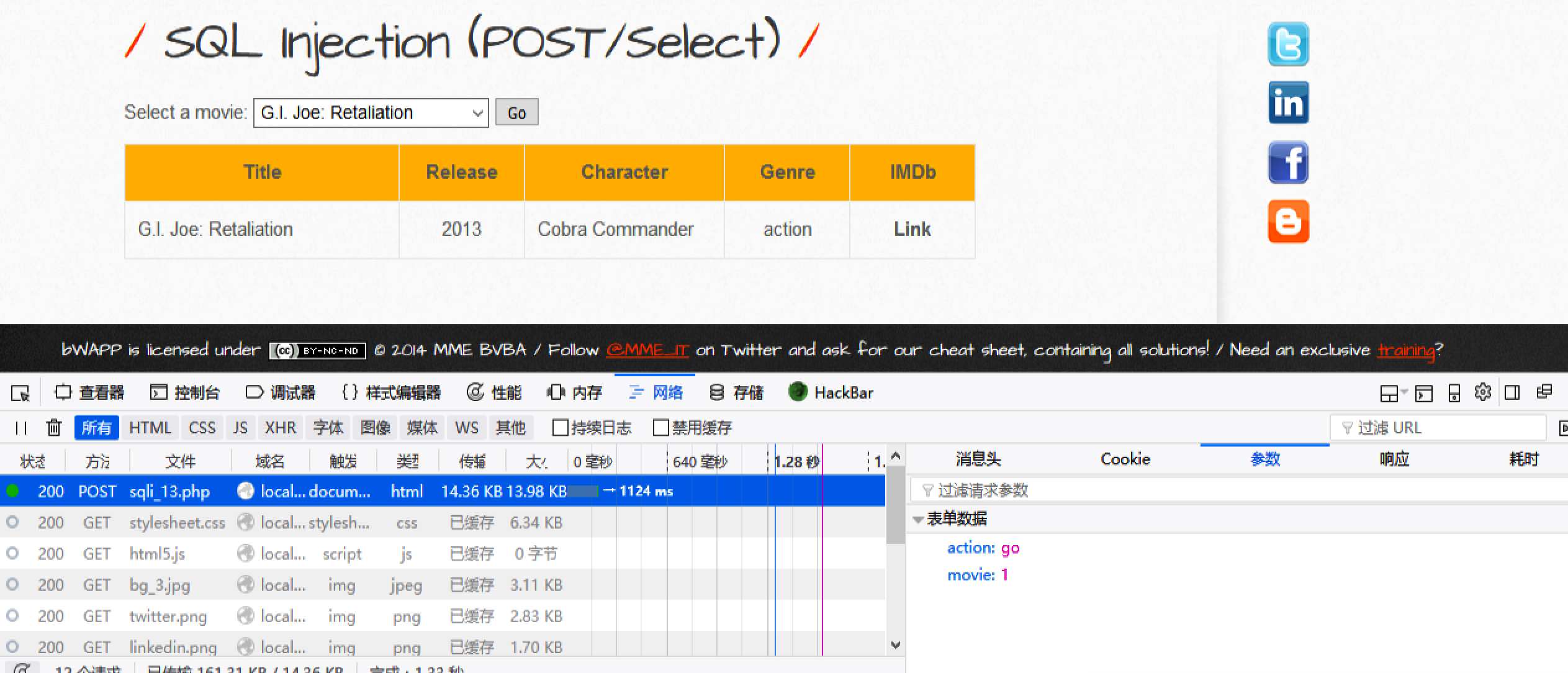Select movie from dropdown

click(x=371, y=112)
